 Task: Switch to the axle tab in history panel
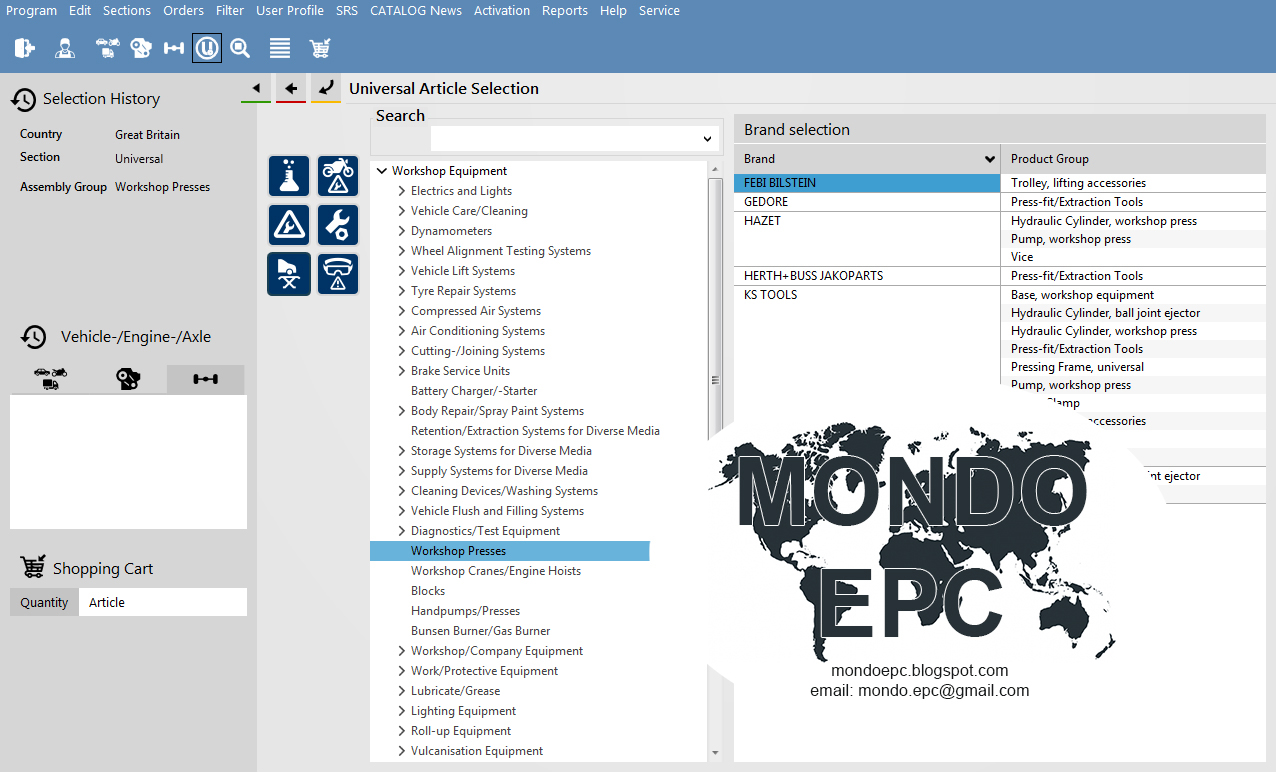coord(205,379)
